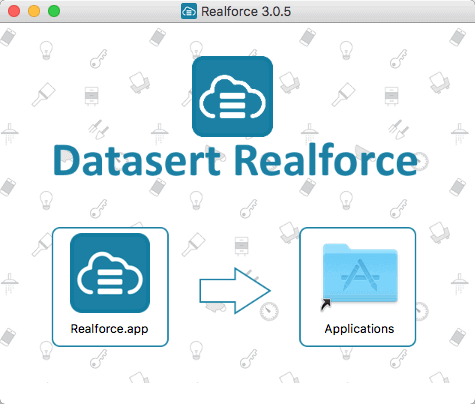Click the Applications folder name label

pos(359,329)
